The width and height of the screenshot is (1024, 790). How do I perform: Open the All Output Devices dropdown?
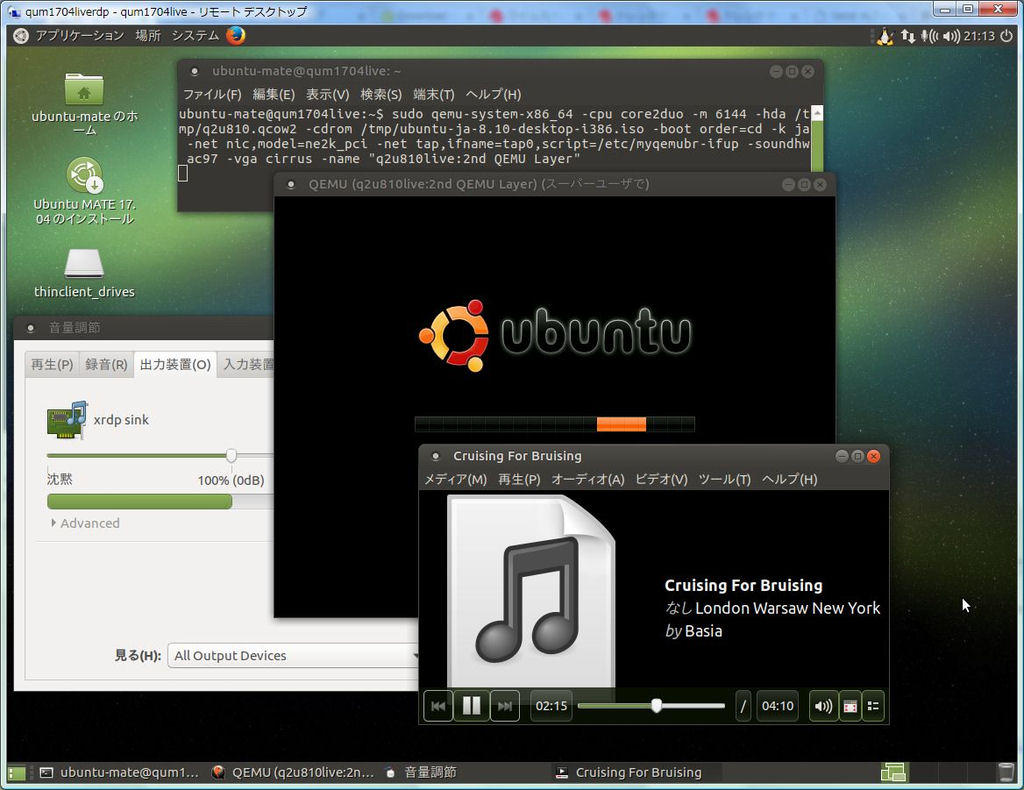[x=292, y=656]
